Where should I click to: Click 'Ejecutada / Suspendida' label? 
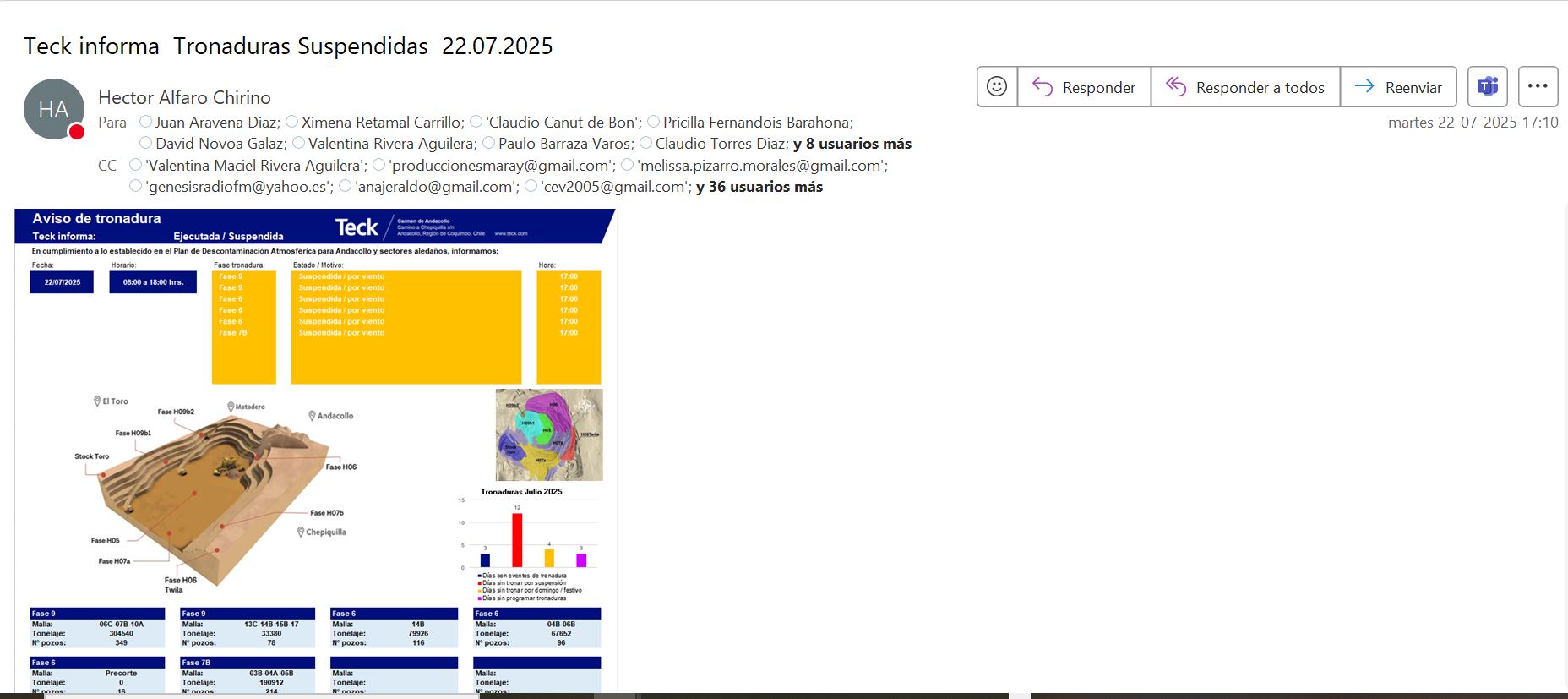(x=228, y=237)
